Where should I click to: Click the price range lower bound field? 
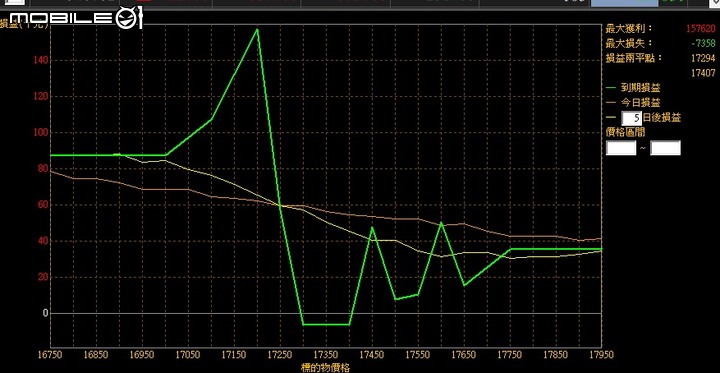(x=621, y=148)
